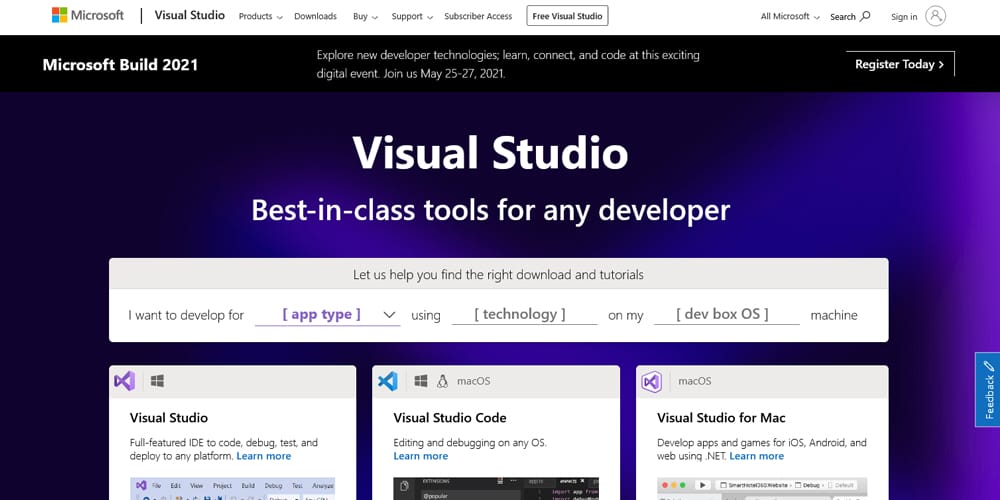Click Learn more under Visual Studio Code
The width and height of the screenshot is (1000, 500).
coord(420,456)
